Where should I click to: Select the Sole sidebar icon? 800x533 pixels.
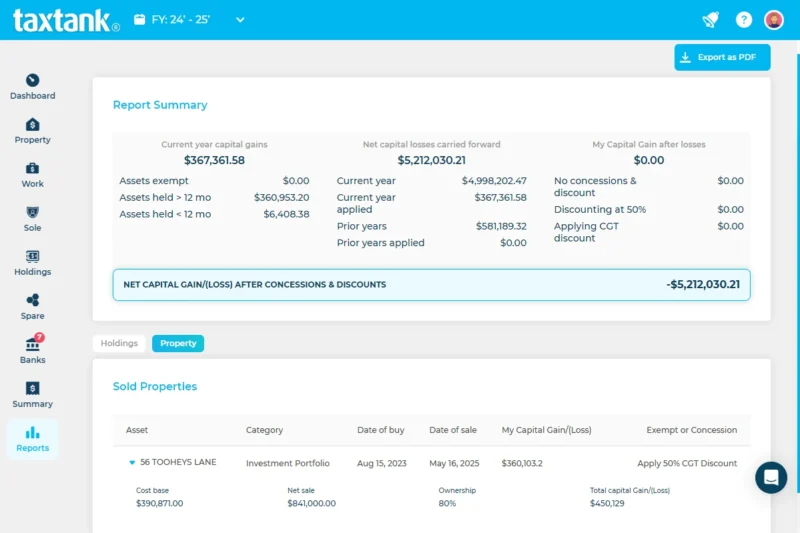point(32,213)
